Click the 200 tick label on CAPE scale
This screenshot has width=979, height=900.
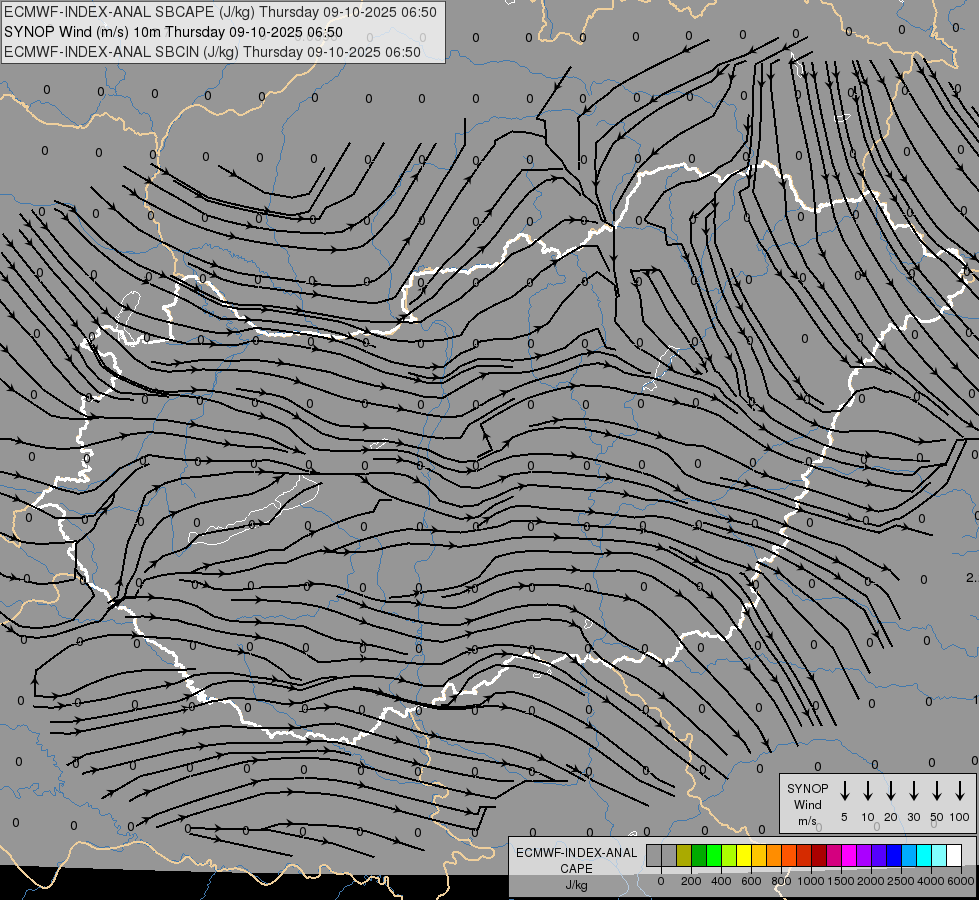tap(691, 881)
